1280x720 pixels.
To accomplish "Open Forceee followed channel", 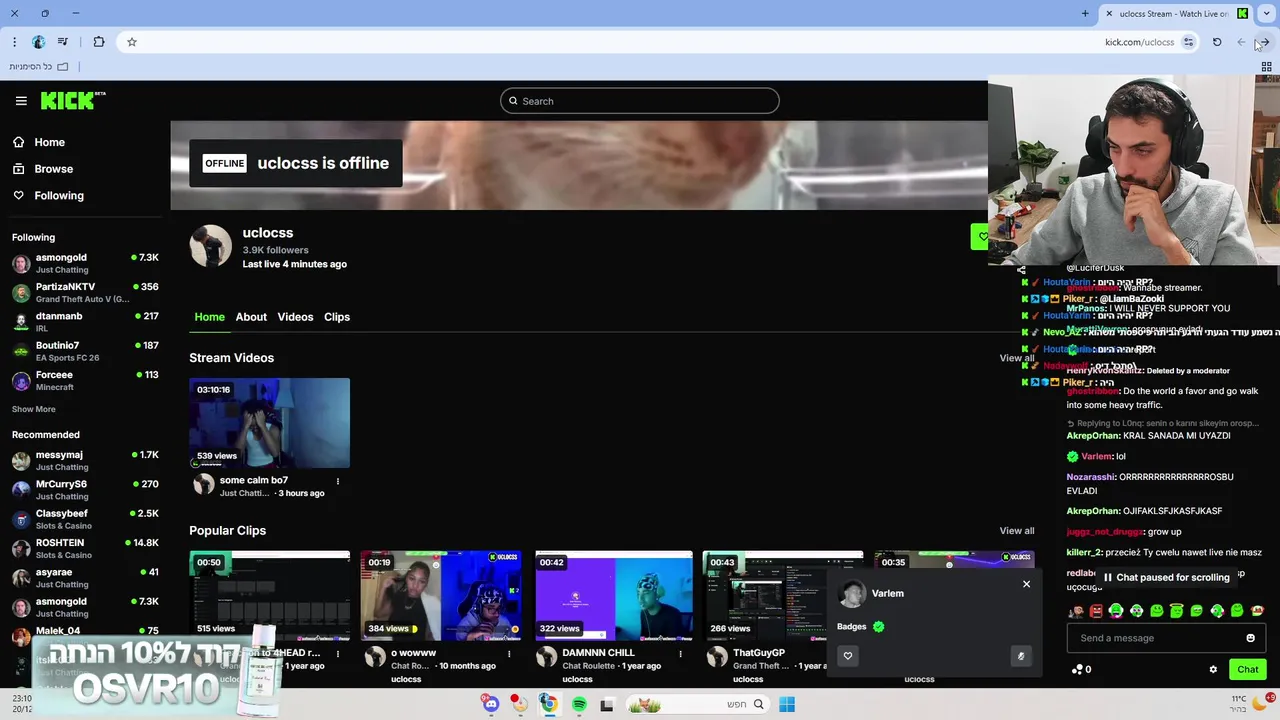I will coord(85,380).
